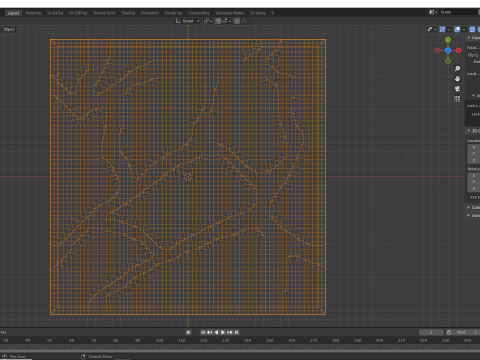
Task: Play animation in reverse
Action: [x=216, y=332]
